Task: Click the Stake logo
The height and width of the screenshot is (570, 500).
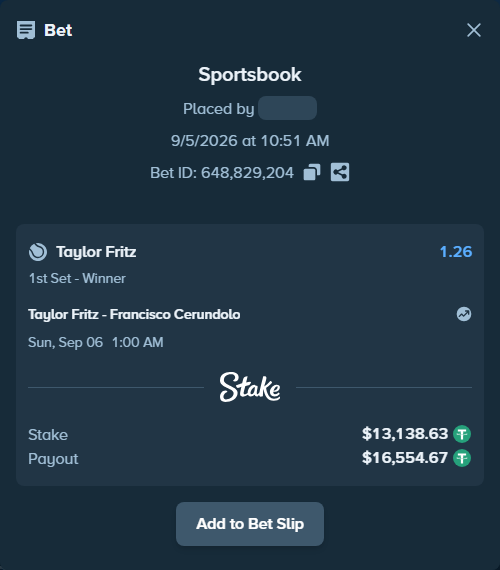Action: (x=250, y=387)
